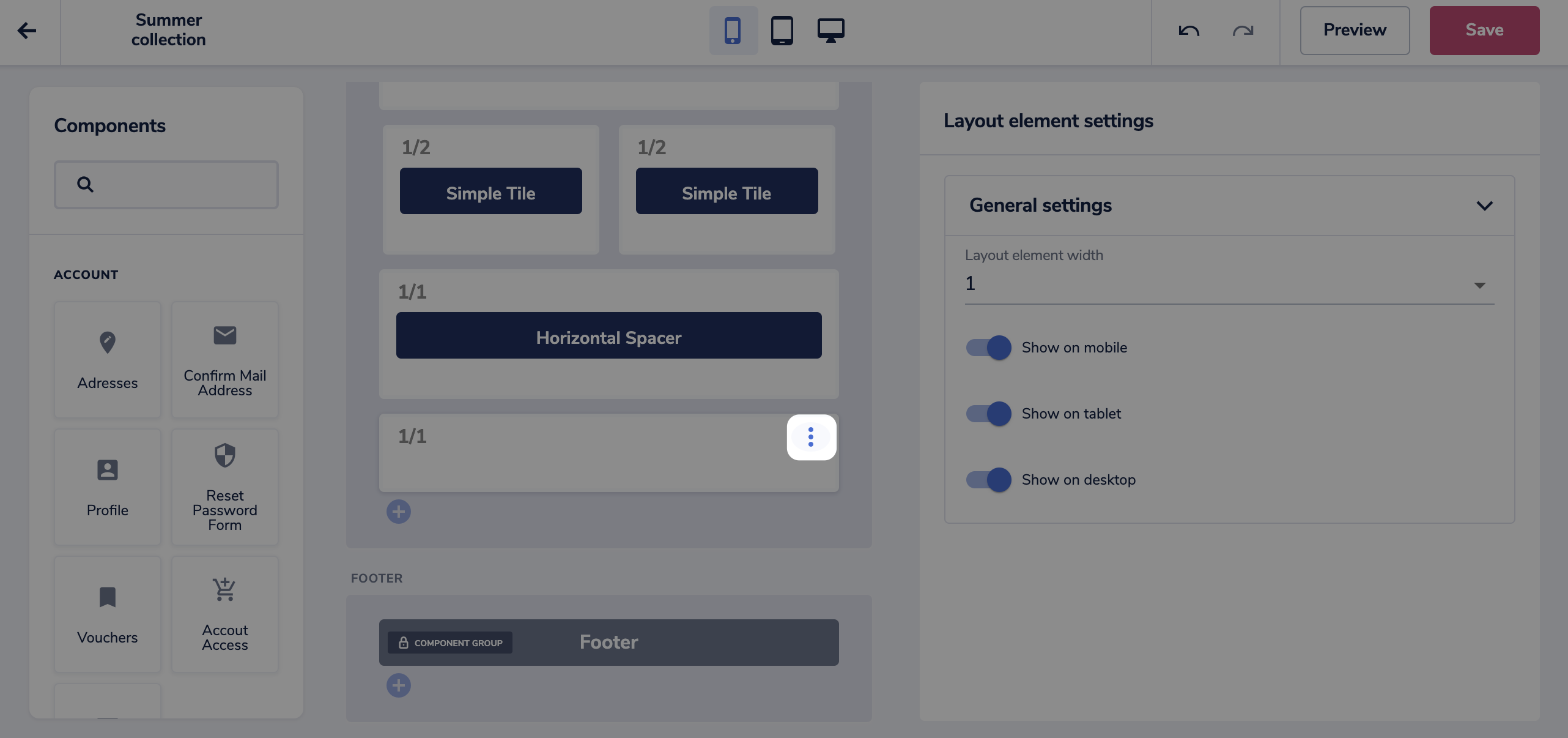Select the empty 1/1 layout element
This screenshot has height=738, width=1568.
coord(609,453)
